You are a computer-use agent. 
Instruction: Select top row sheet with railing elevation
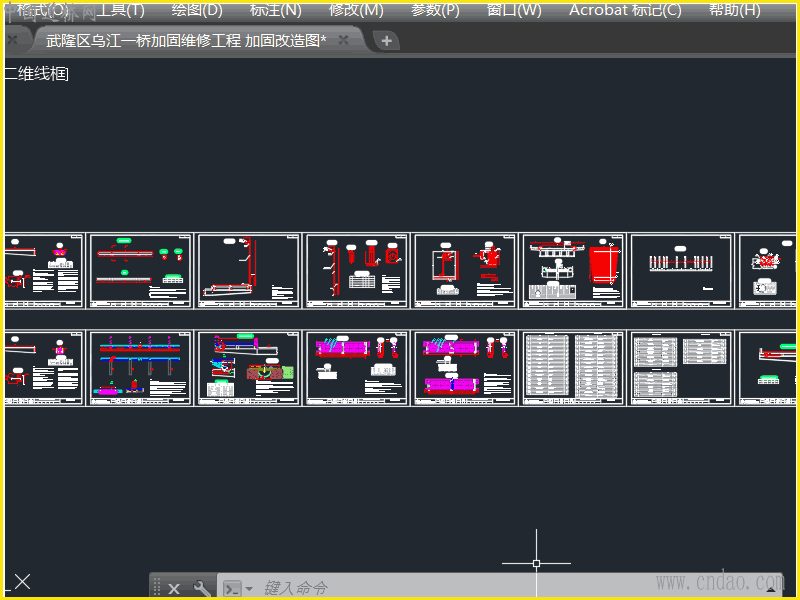point(681,271)
